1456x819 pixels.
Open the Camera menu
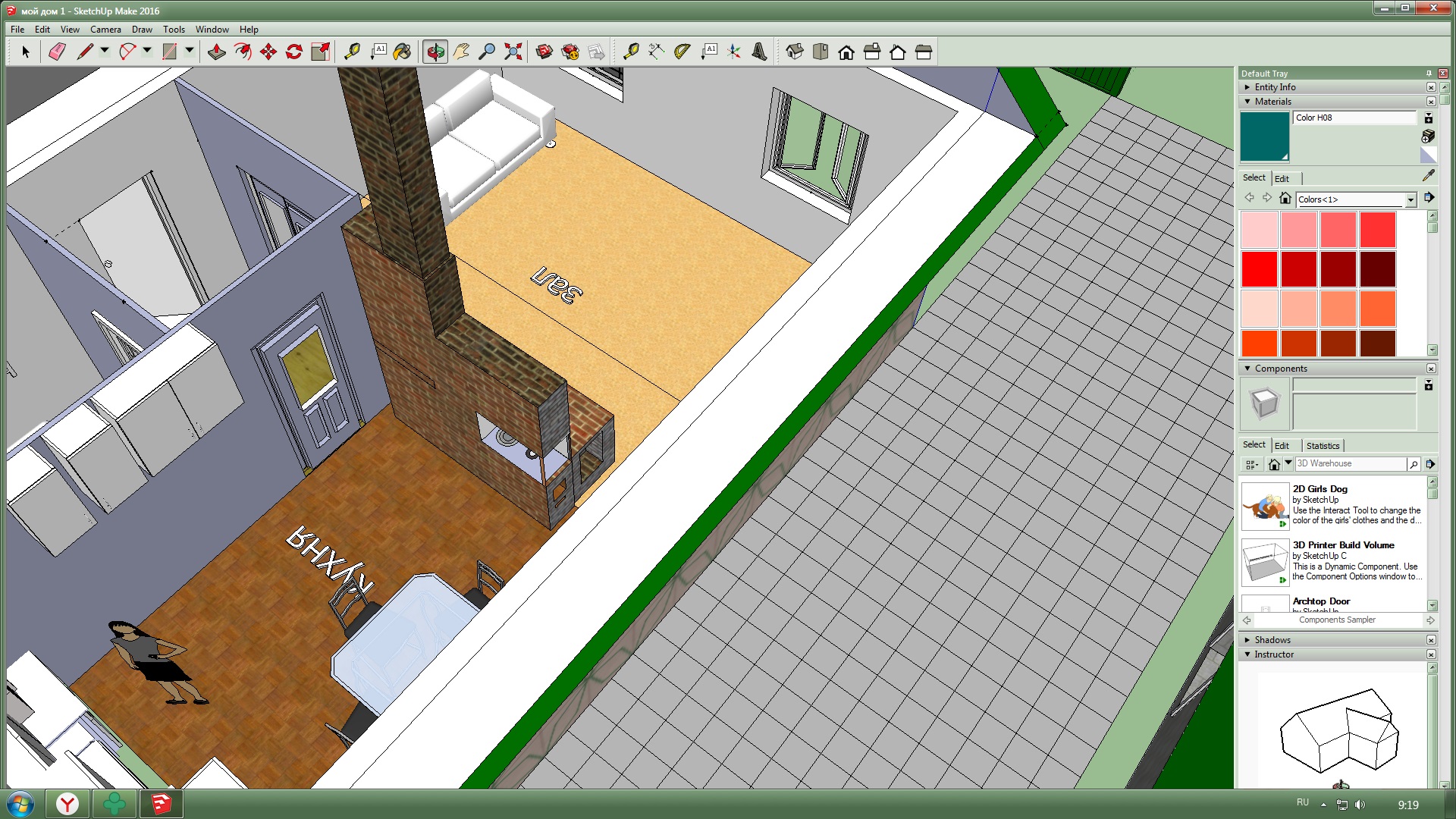pos(105,30)
